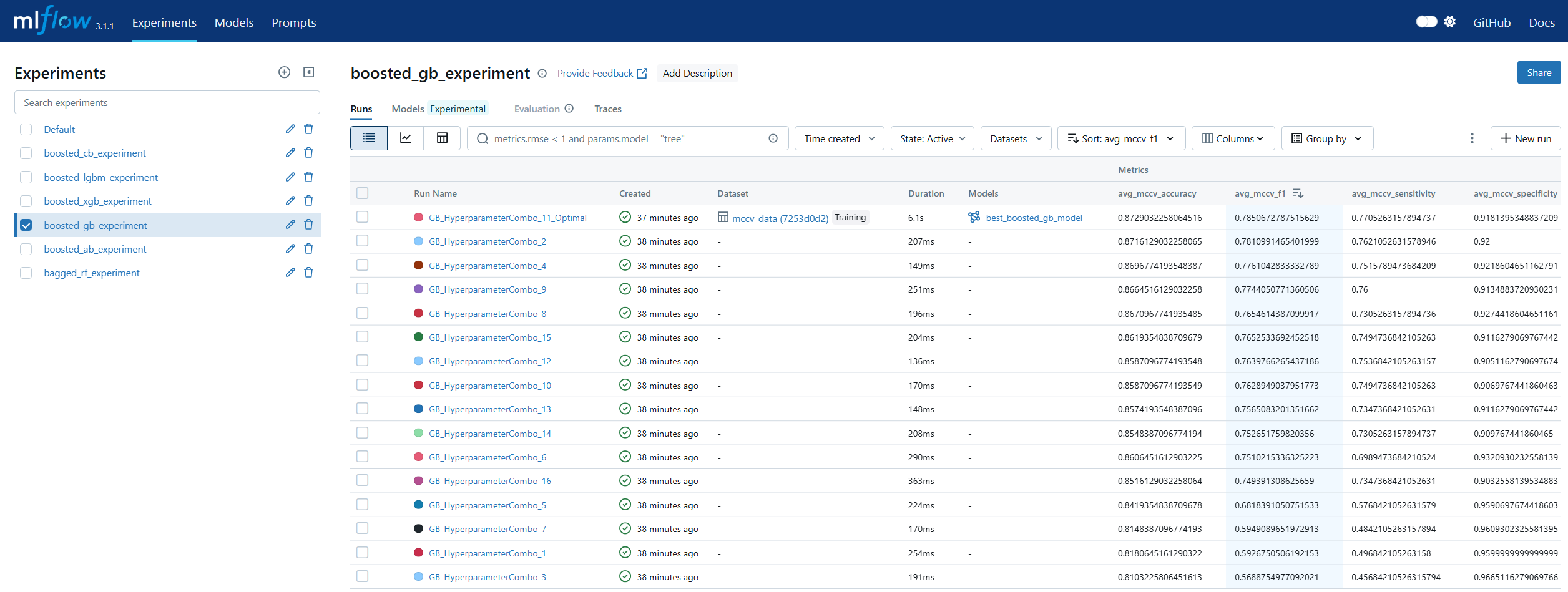
Task: Rename boosted_xgb_experiment with pencil icon
Action: pyautogui.click(x=290, y=201)
